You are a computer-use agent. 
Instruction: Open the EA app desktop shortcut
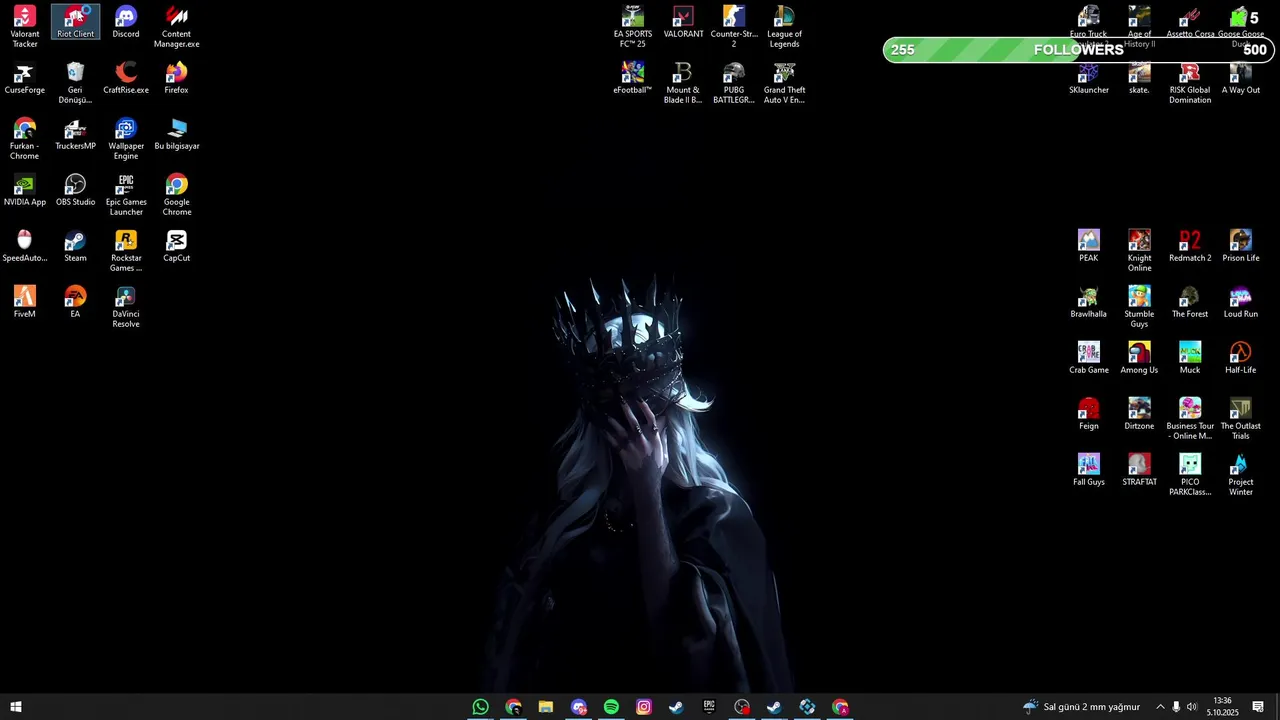pyautogui.click(x=75, y=302)
